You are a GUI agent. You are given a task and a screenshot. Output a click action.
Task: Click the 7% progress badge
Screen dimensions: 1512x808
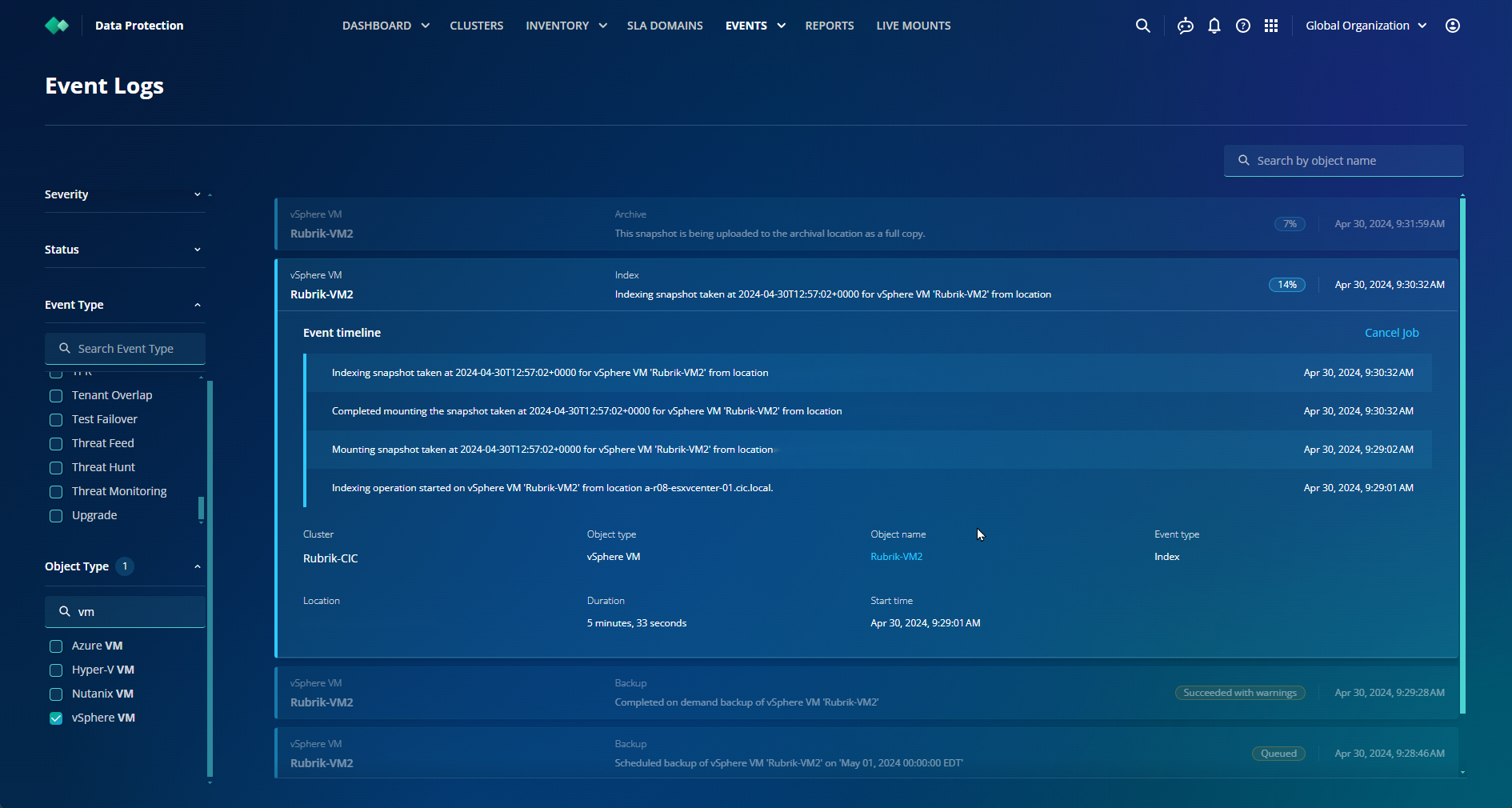[x=1290, y=224]
